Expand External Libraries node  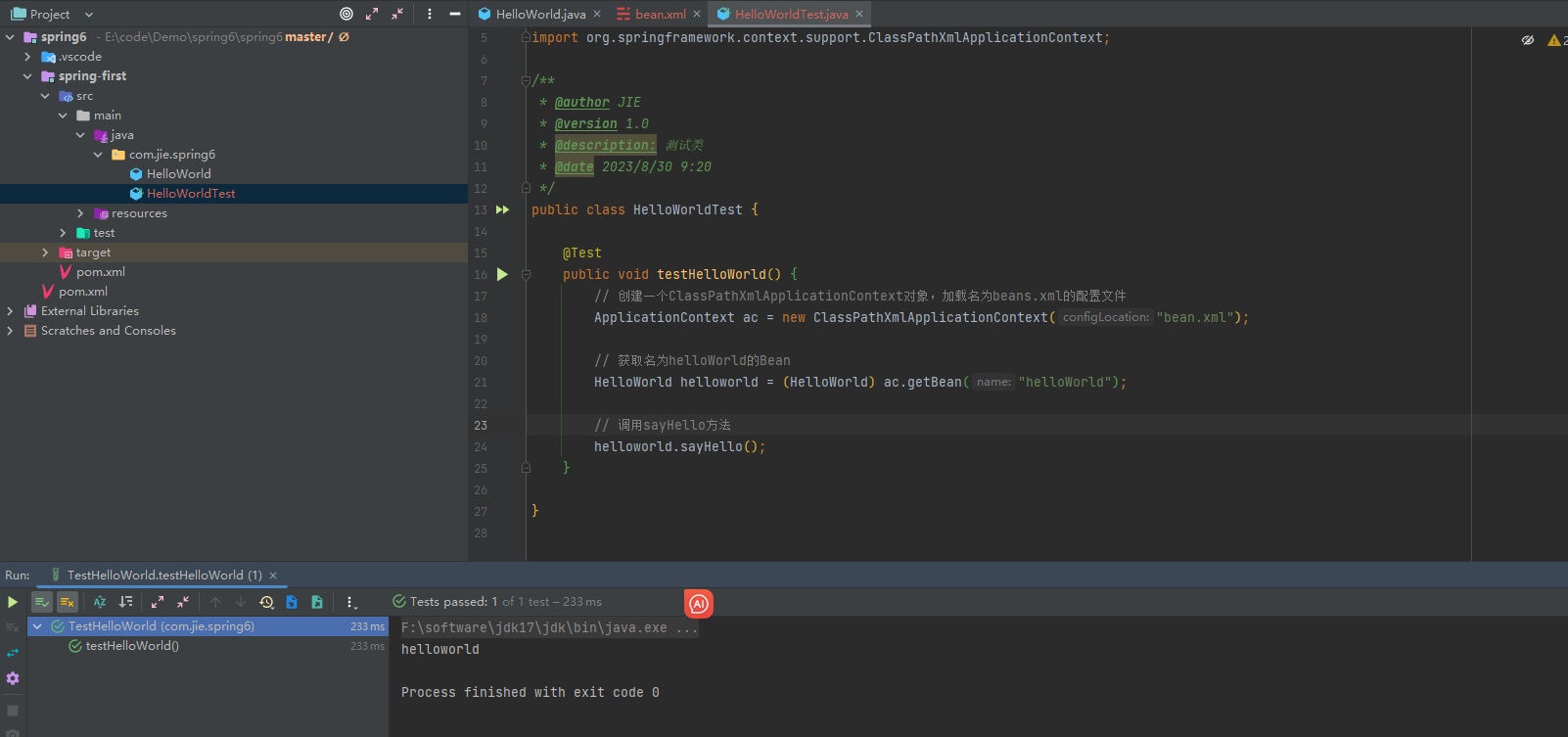(10, 311)
